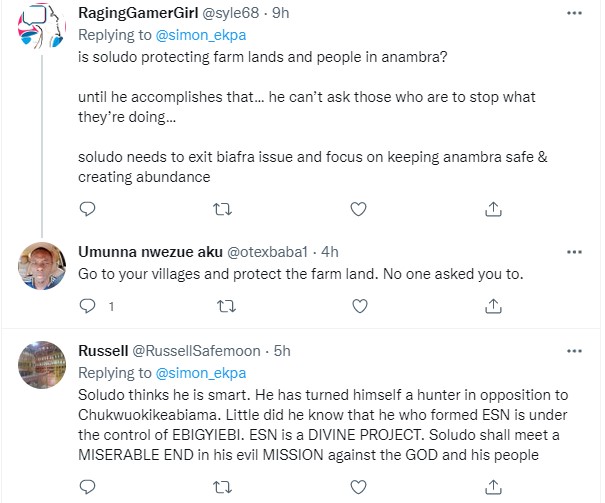605x503 pixels.
Task: Open more options on RagingGamerGirl's tweet
Action: click(x=574, y=13)
